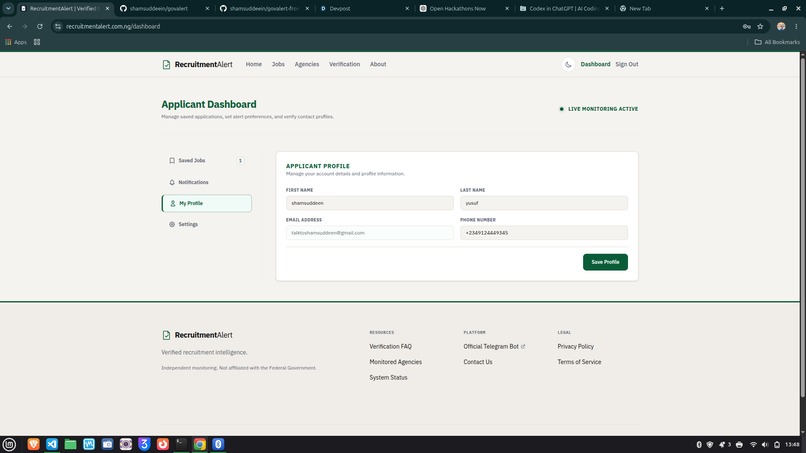The image size is (806, 453).
Task: Switch to Google Chrome in the taskbar
Action: point(199,444)
